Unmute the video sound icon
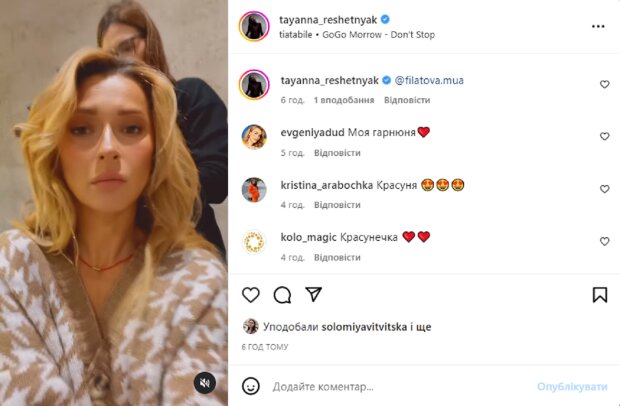This screenshot has height=406, width=620. (204, 383)
